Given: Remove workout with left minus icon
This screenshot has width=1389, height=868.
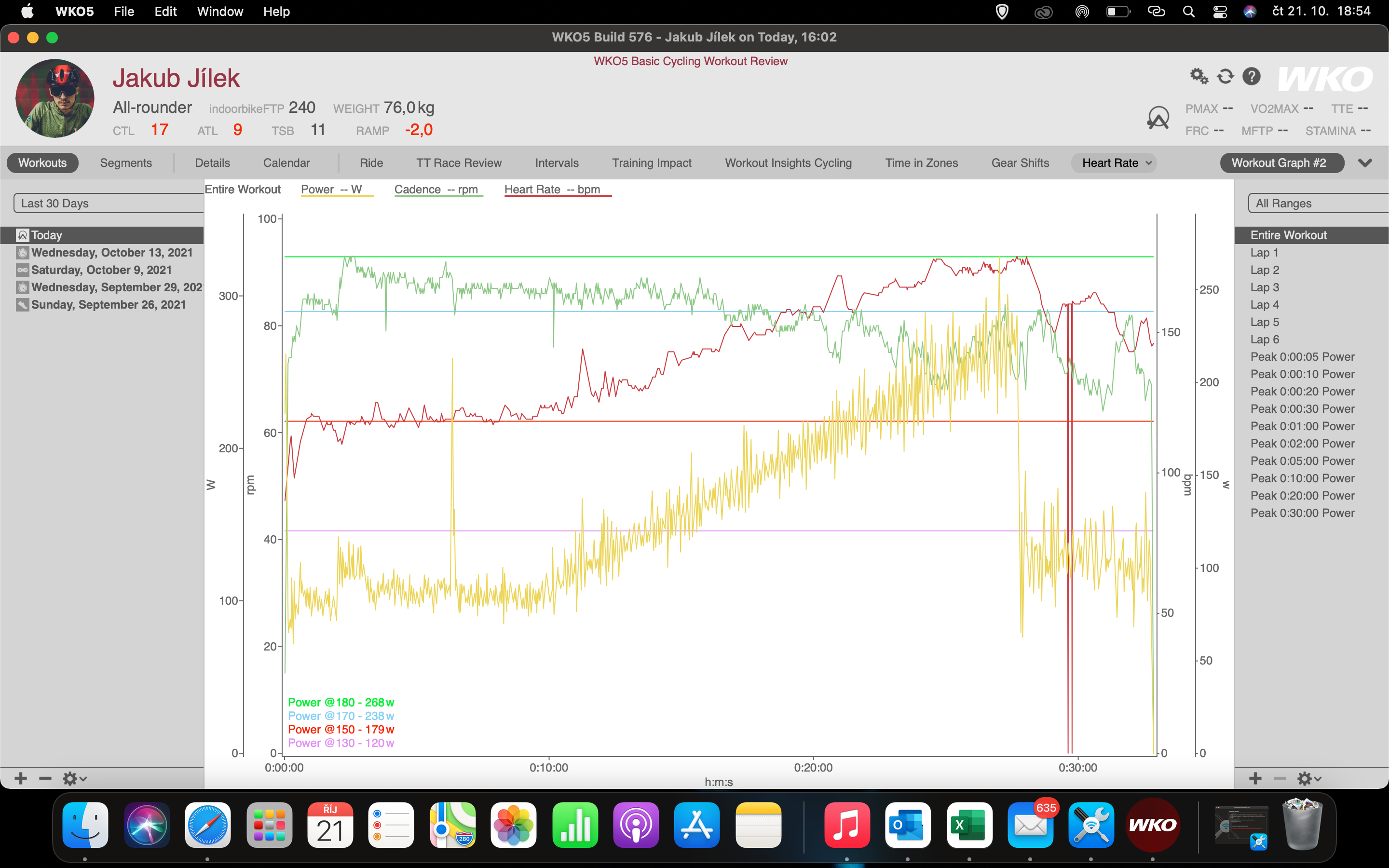Looking at the screenshot, I should tap(45, 778).
